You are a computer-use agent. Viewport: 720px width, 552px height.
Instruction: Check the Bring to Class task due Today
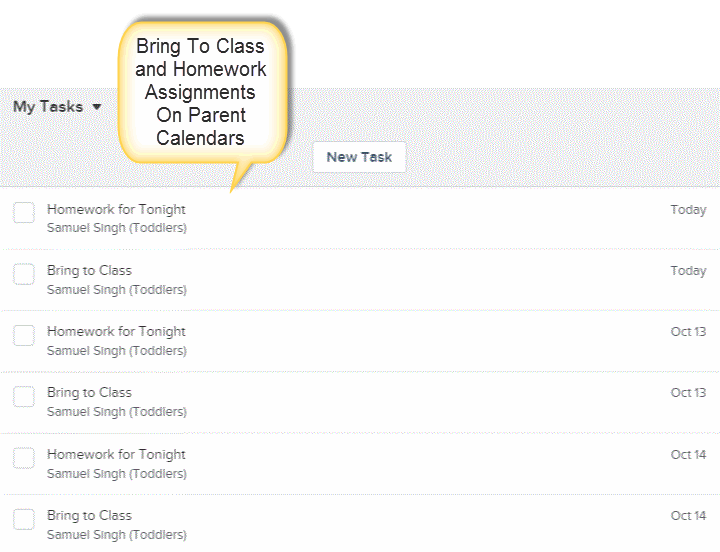[x=24, y=274]
